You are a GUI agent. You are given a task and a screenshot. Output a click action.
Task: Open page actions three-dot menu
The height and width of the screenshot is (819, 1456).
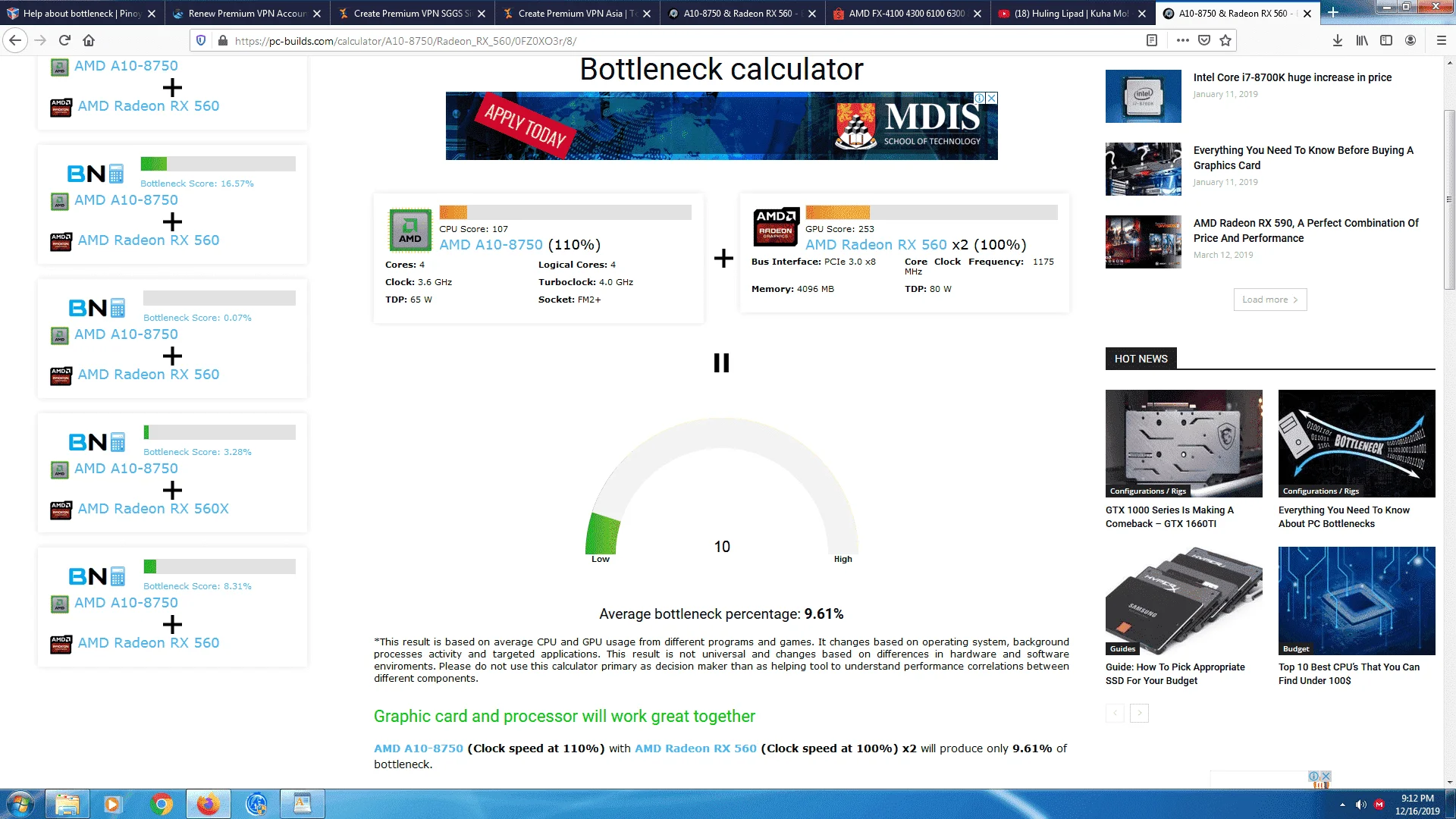[1182, 40]
